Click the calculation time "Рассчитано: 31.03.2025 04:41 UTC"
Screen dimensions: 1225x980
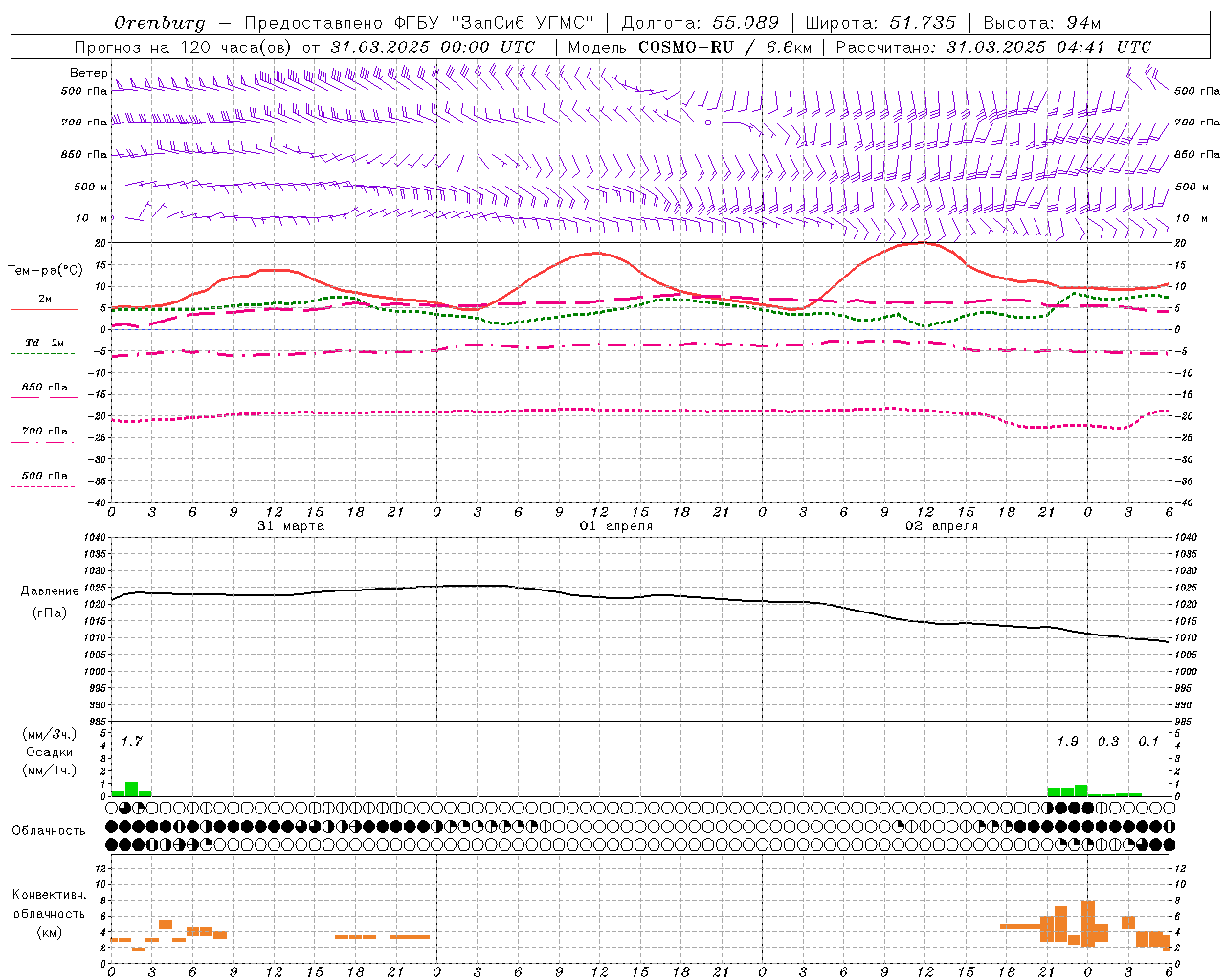[993, 47]
